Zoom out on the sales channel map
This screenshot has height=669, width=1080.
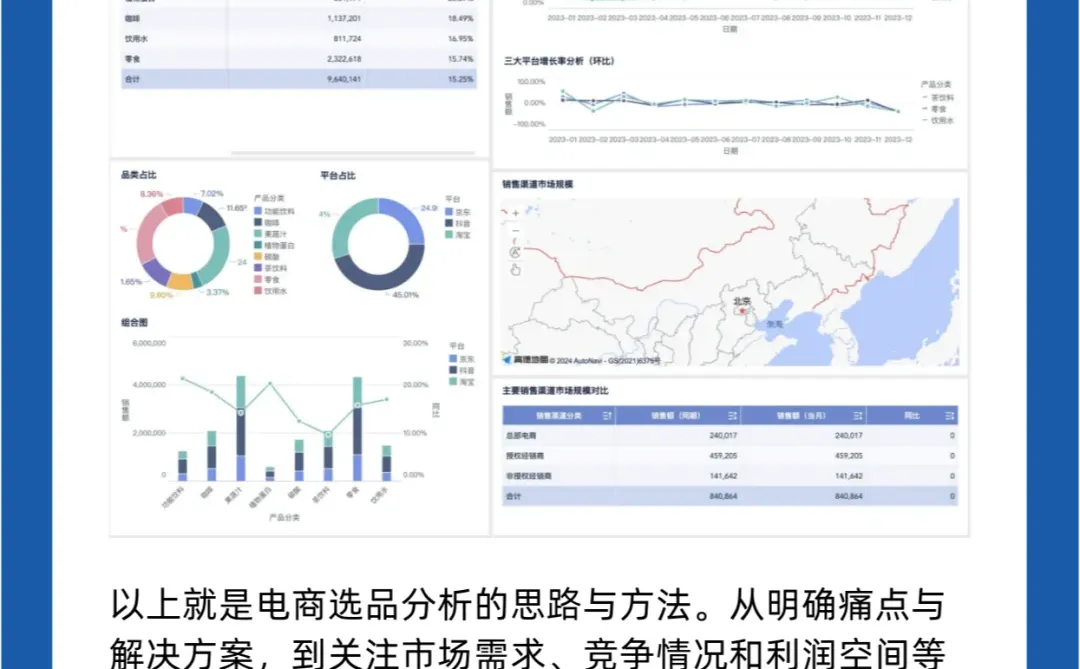point(515,231)
